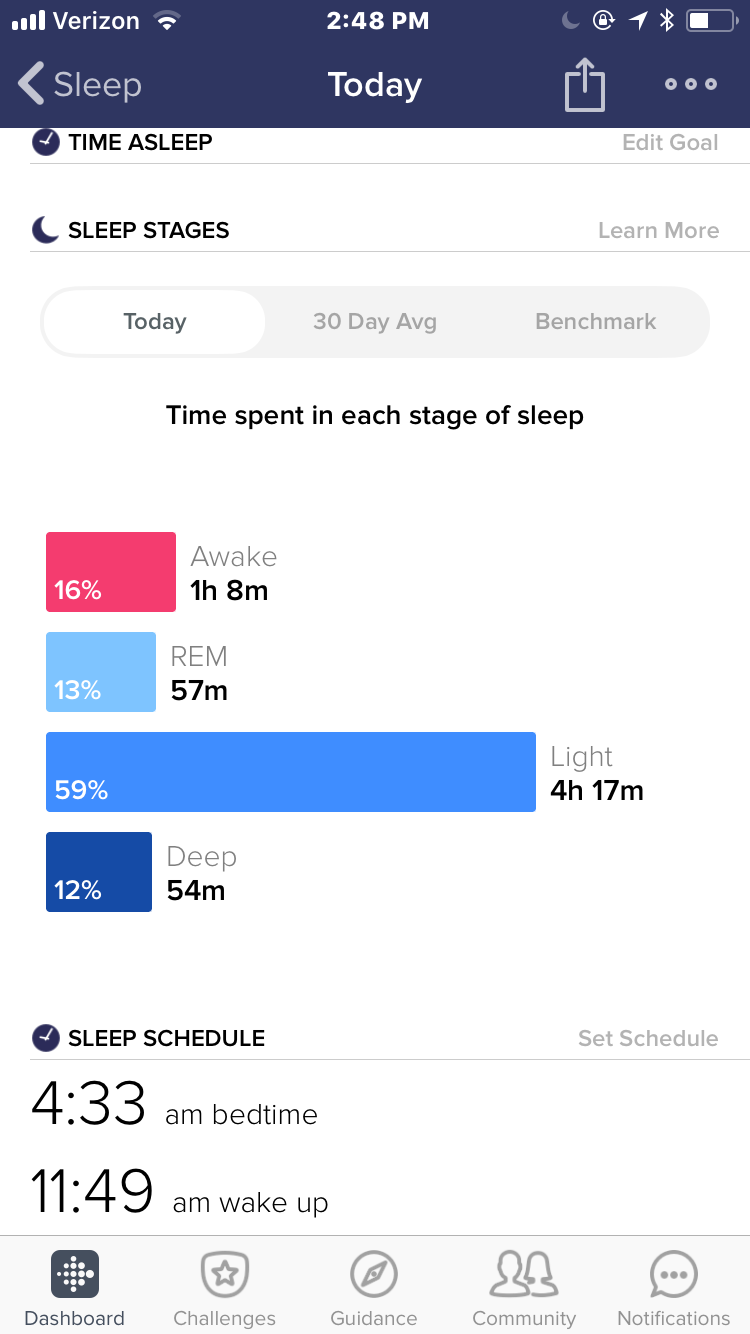Tap the 4:33 am bedtime entry

point(175,1104)
